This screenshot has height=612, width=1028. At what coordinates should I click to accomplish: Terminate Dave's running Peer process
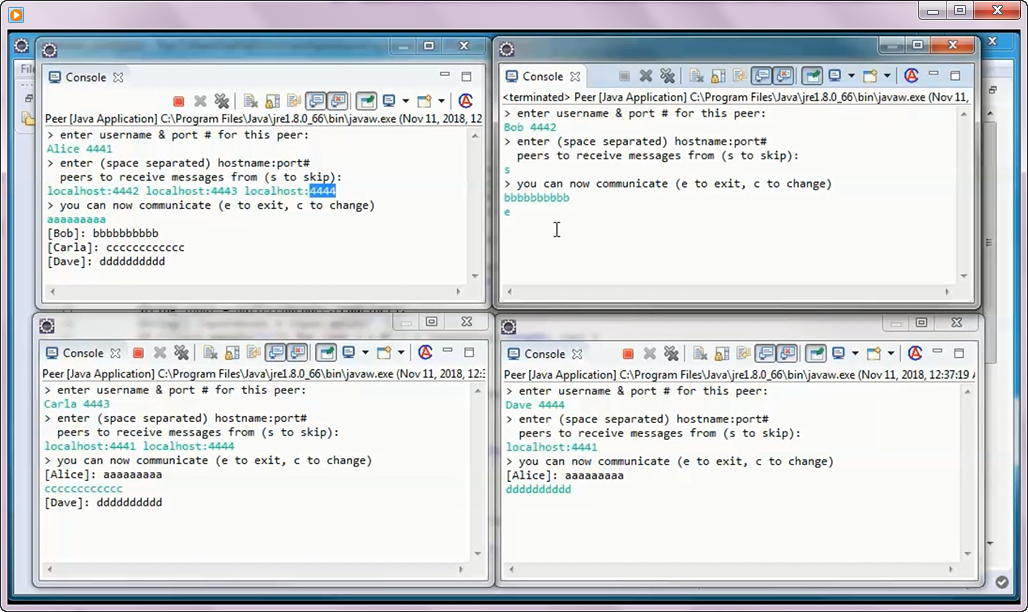coord(629,352)
